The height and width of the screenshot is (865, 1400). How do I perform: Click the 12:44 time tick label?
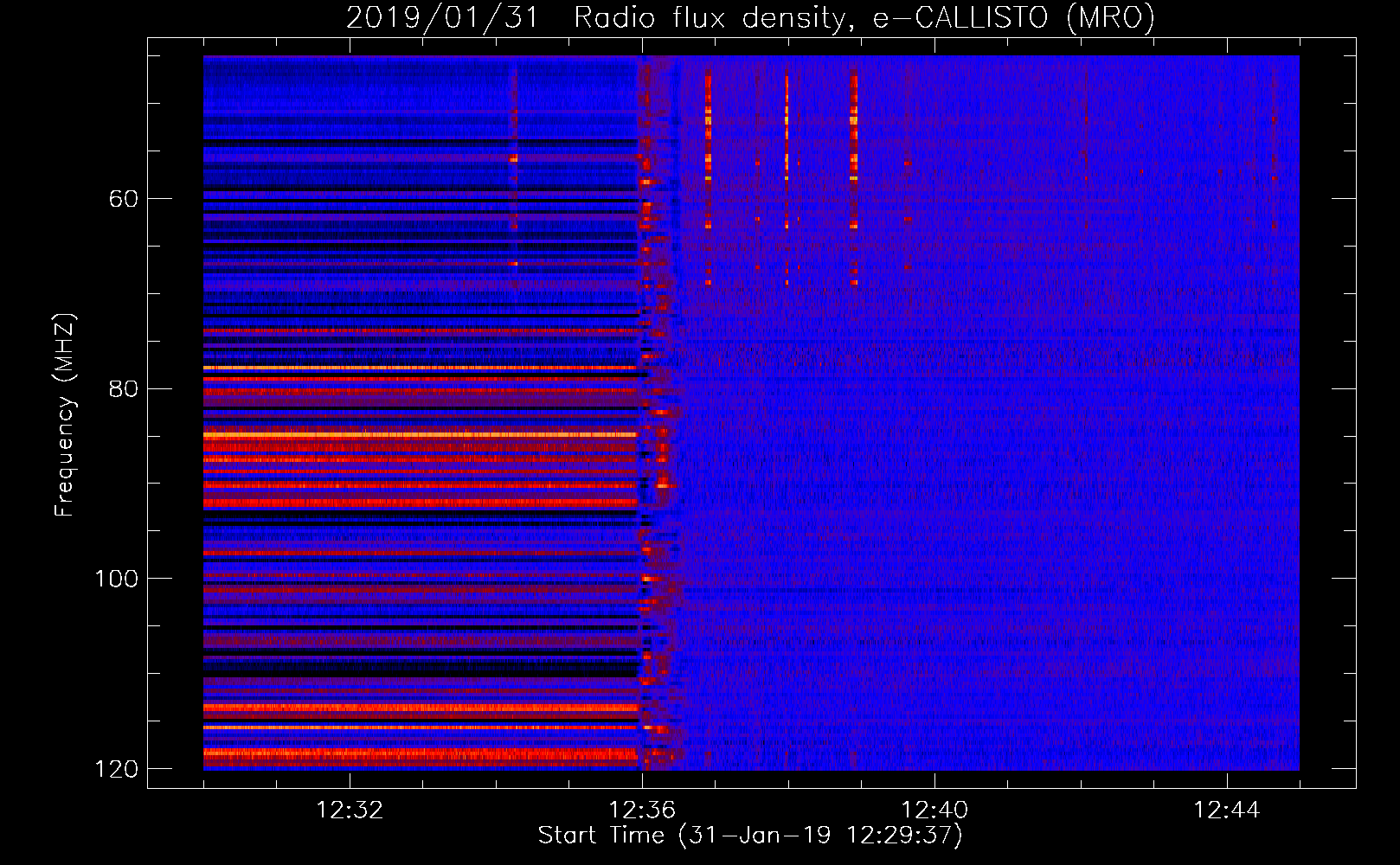pyautogui.click(x=1227, y=811)
